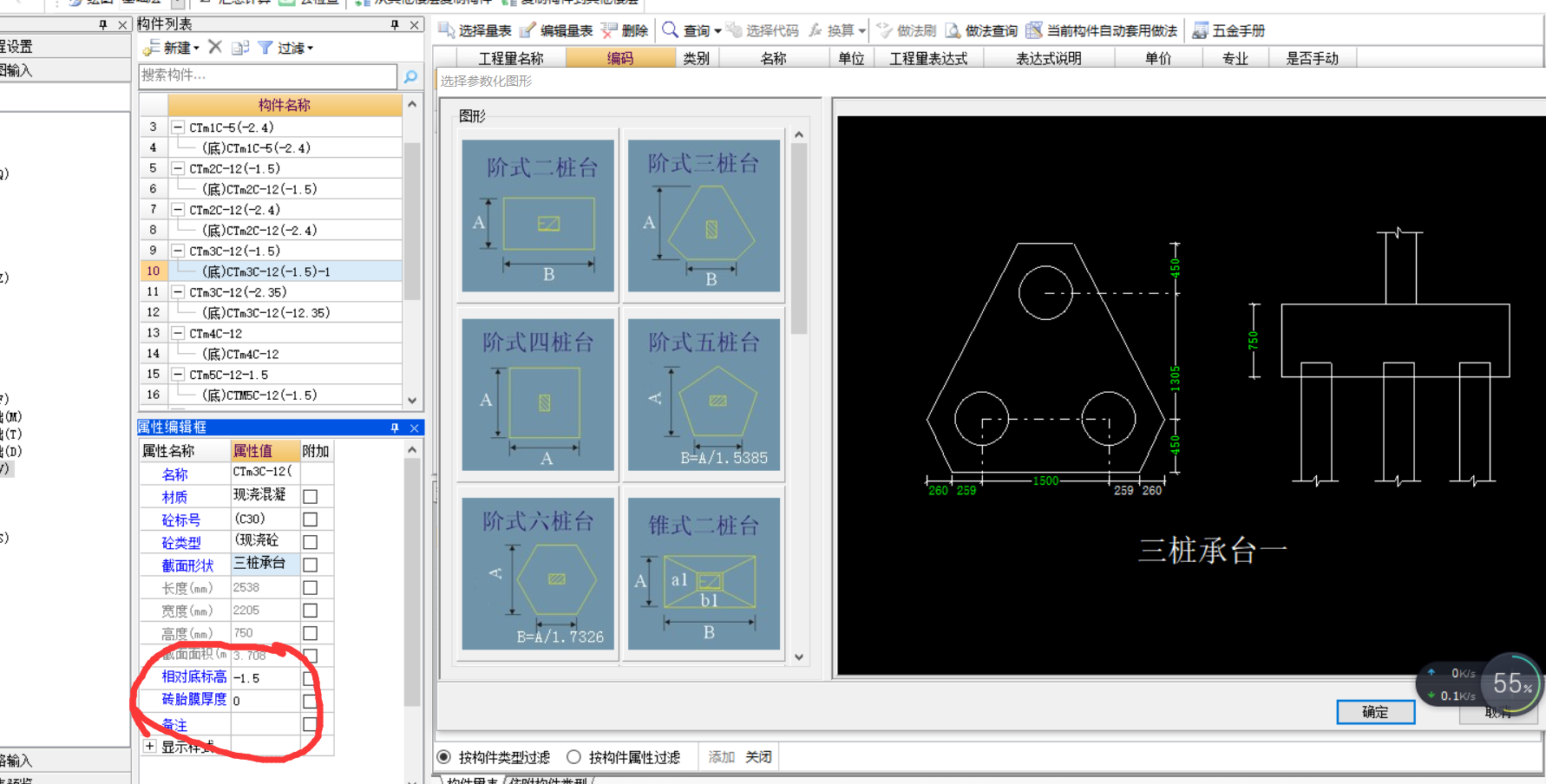Open the 新建 dropdown arrow
The width and height of the screenshot is (1546, 784).
197,49
